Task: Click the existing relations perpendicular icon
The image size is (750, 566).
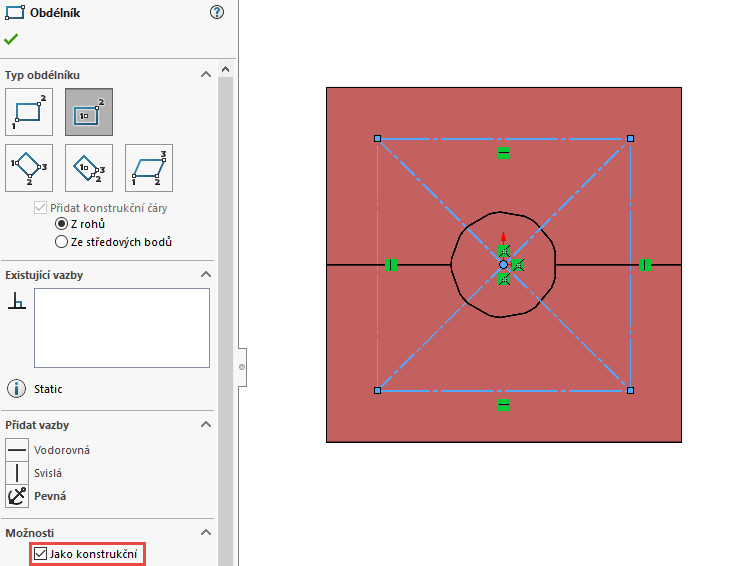Action: 17,301
